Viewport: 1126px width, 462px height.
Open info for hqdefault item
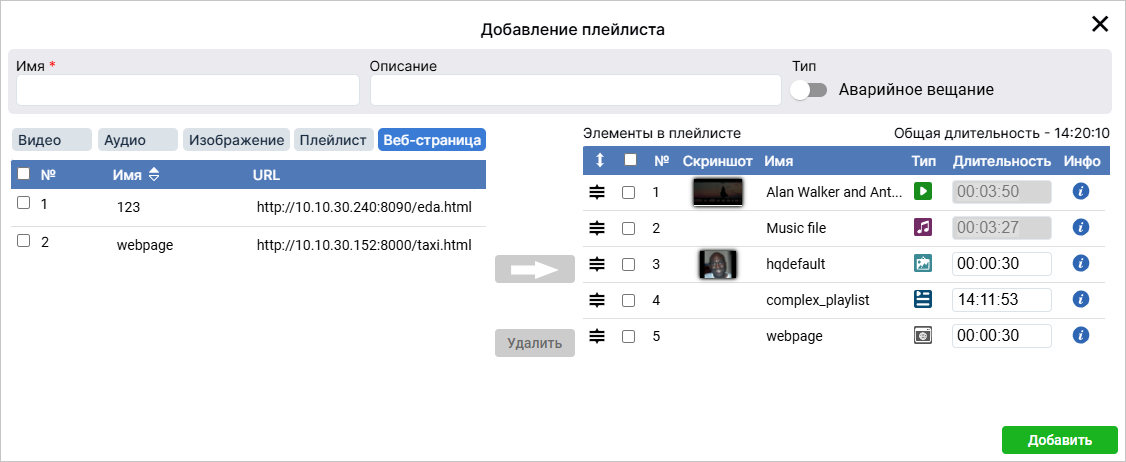pyautogui.click(x=1081, y=263)
